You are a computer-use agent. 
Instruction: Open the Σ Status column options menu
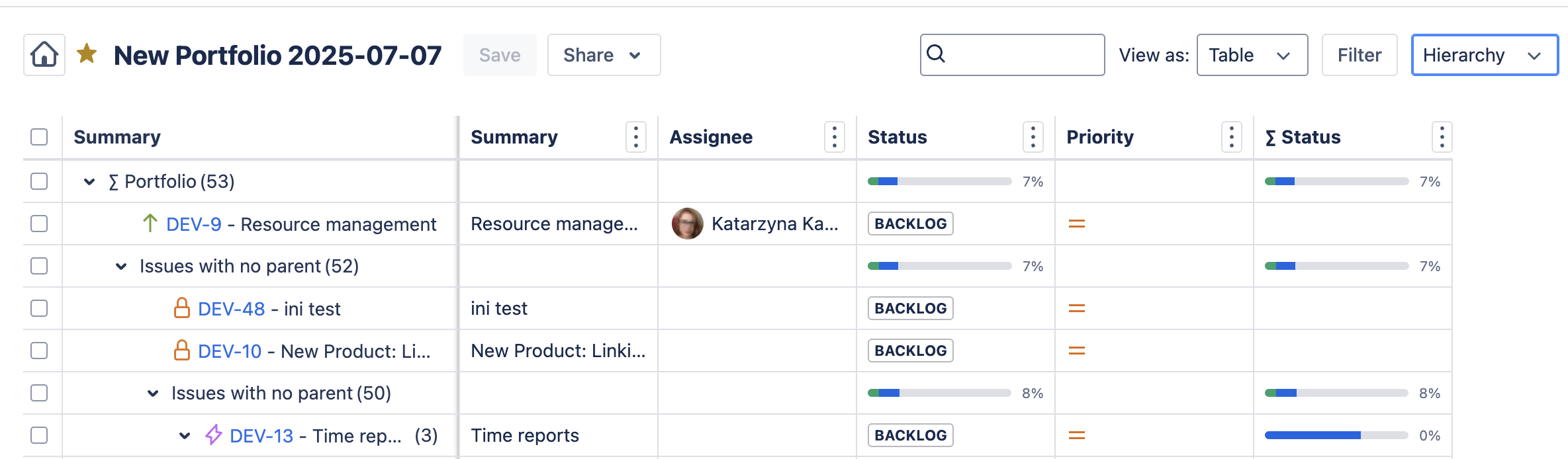coord(1442,137)
